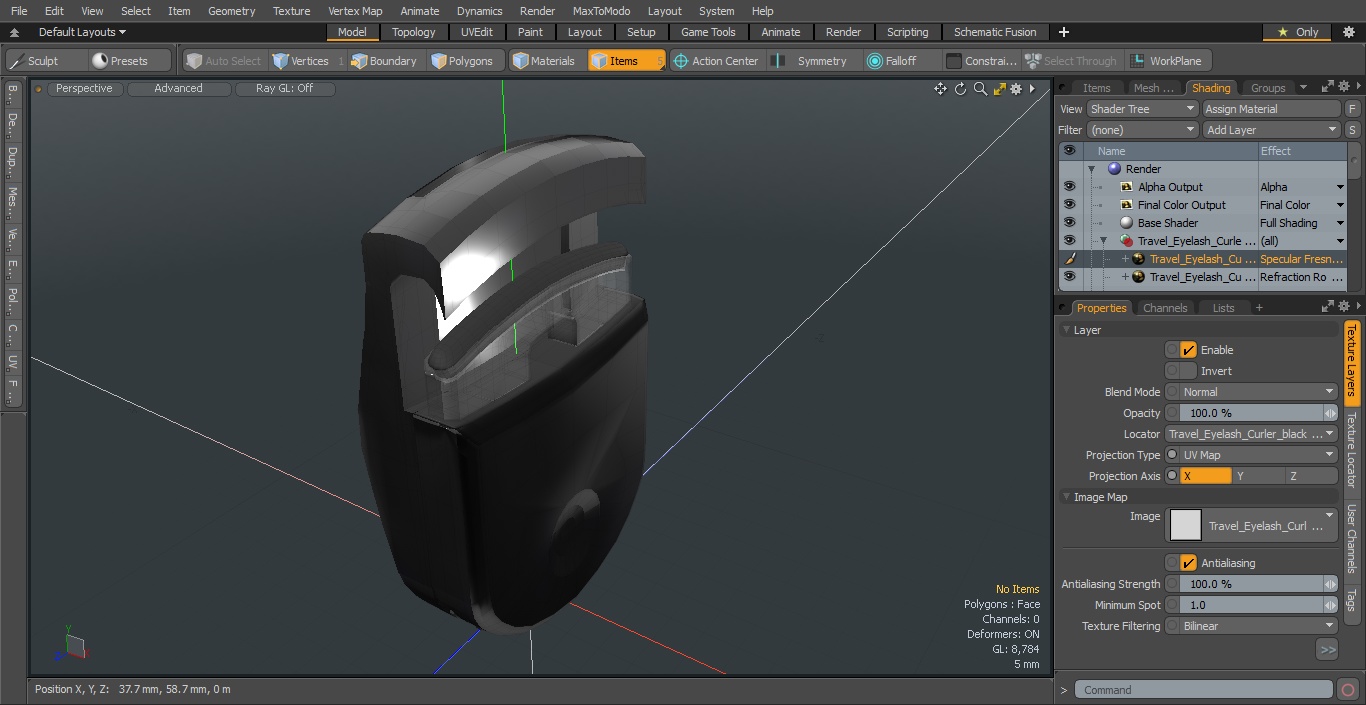The height and width of the screenshot is (705, 1366).
Task: Open the Falloff menu
Action: point(892,61)
